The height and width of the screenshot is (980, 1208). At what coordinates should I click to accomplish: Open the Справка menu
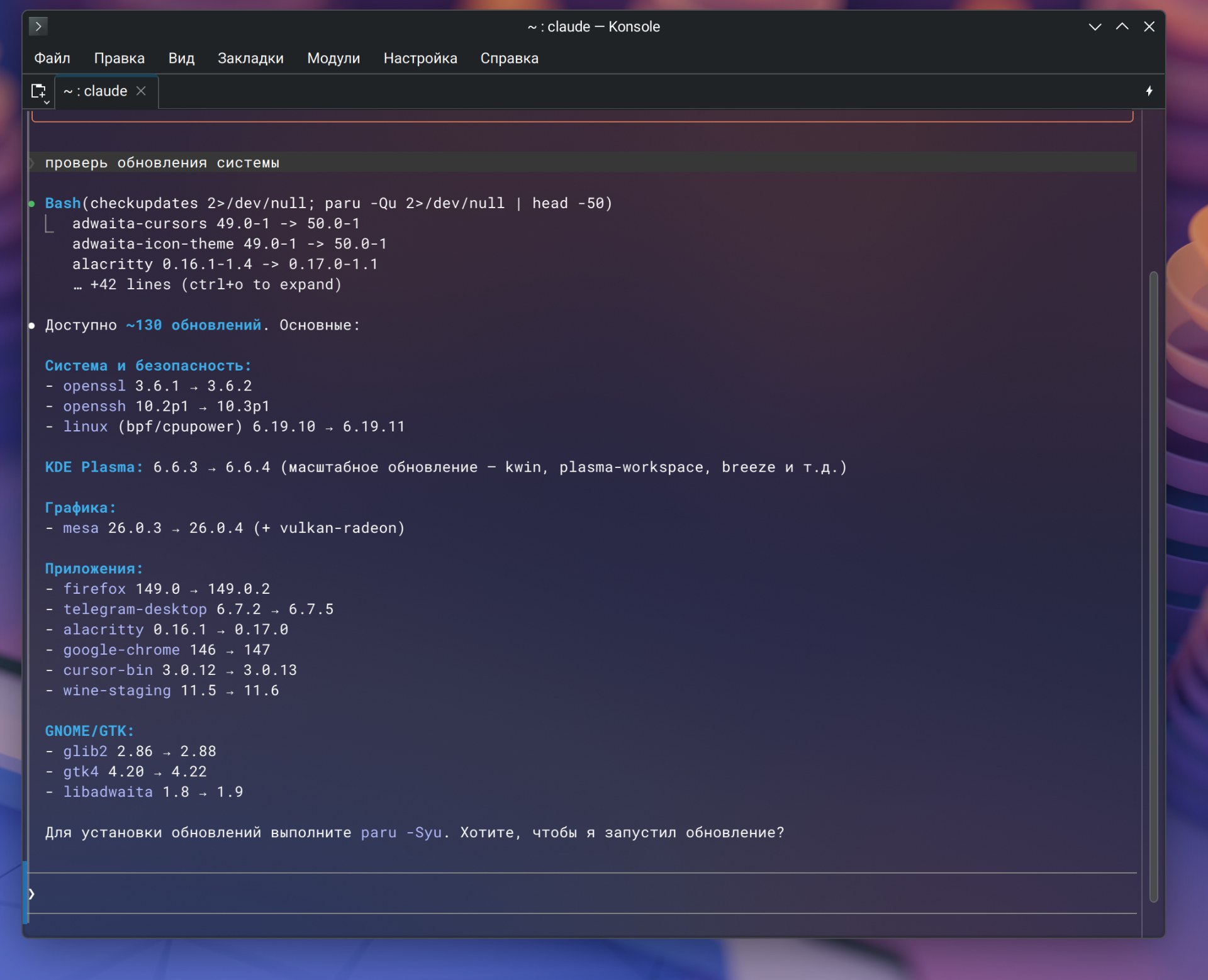509,58
